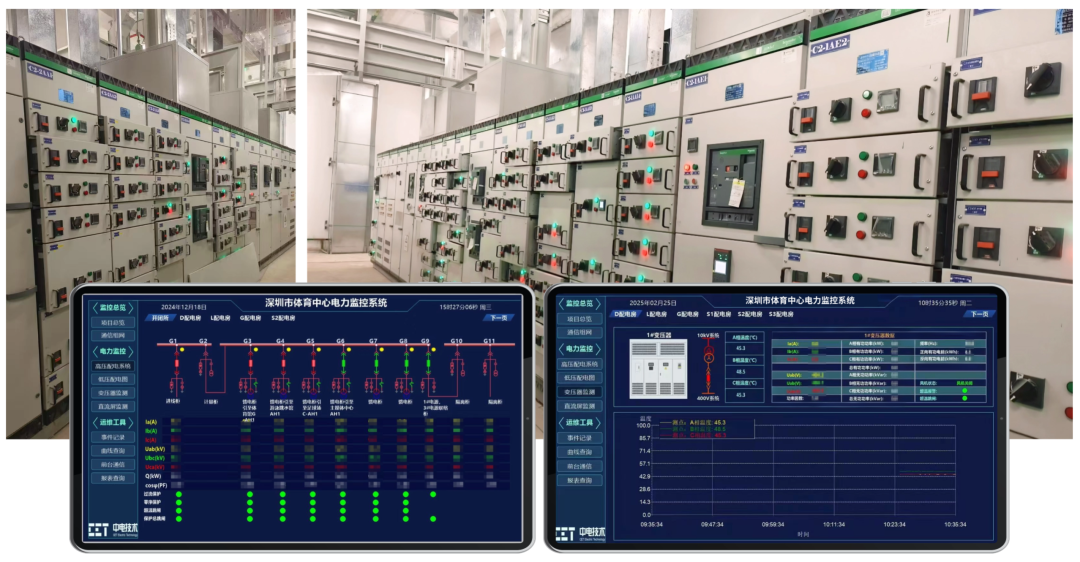Open 项目总览 on the 2024 screen
Image resolution: width=1080 pixels, height=562 pixels.
click(x=113, y=322)
